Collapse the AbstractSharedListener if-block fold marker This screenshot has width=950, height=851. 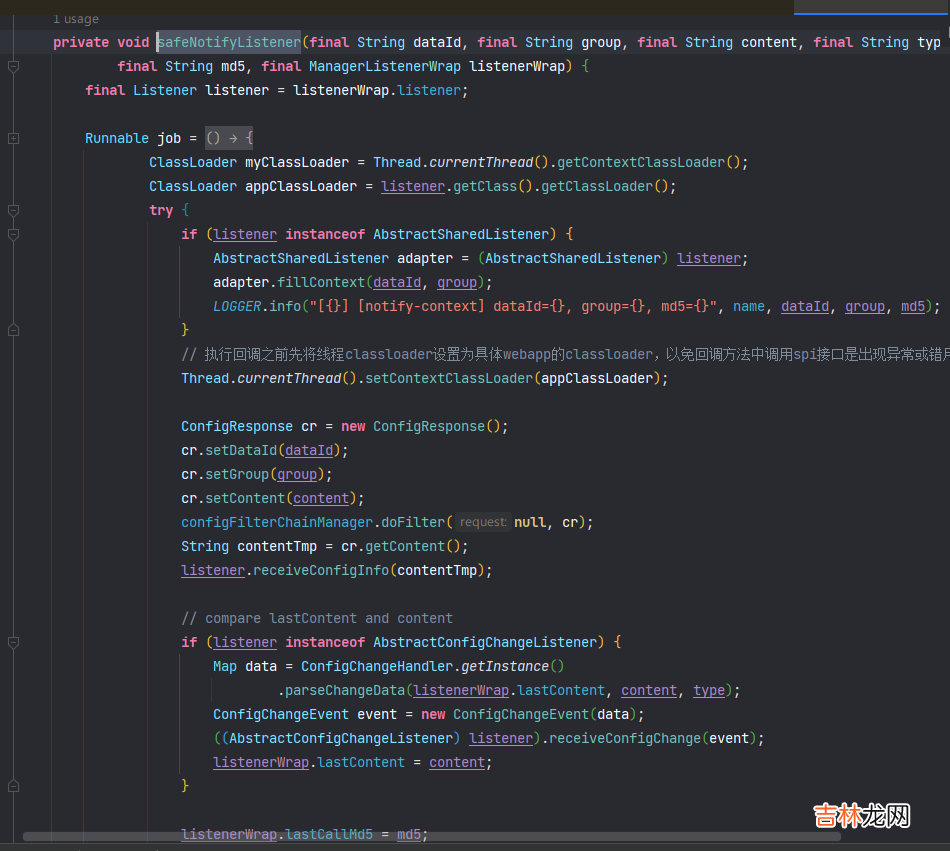[13, 234]
